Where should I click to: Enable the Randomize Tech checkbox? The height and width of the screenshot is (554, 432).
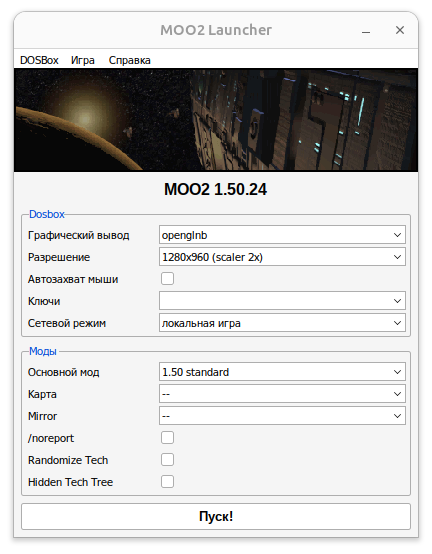(x=167, y=459)
